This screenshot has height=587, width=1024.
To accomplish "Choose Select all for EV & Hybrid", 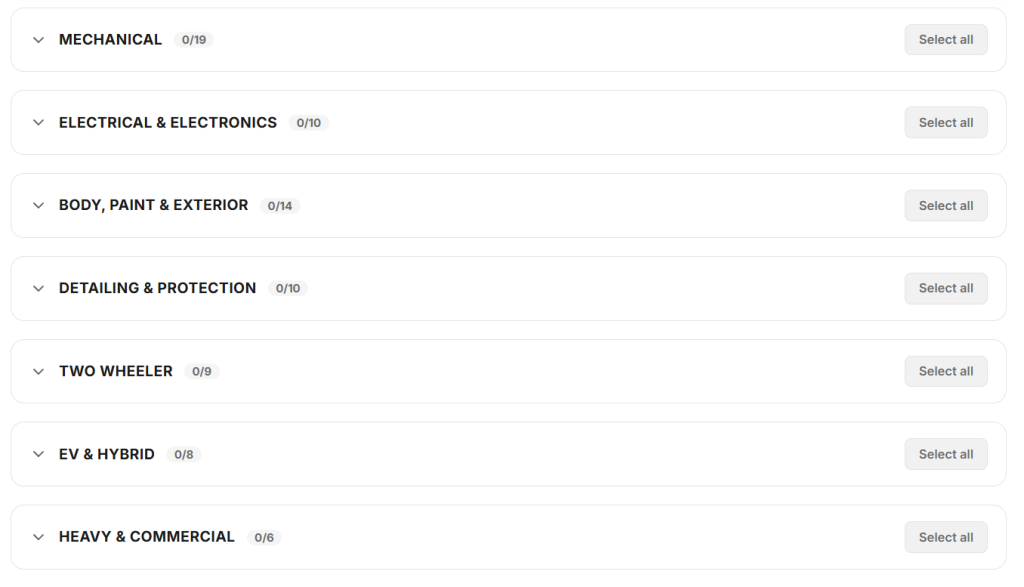I will coord(945,454).
